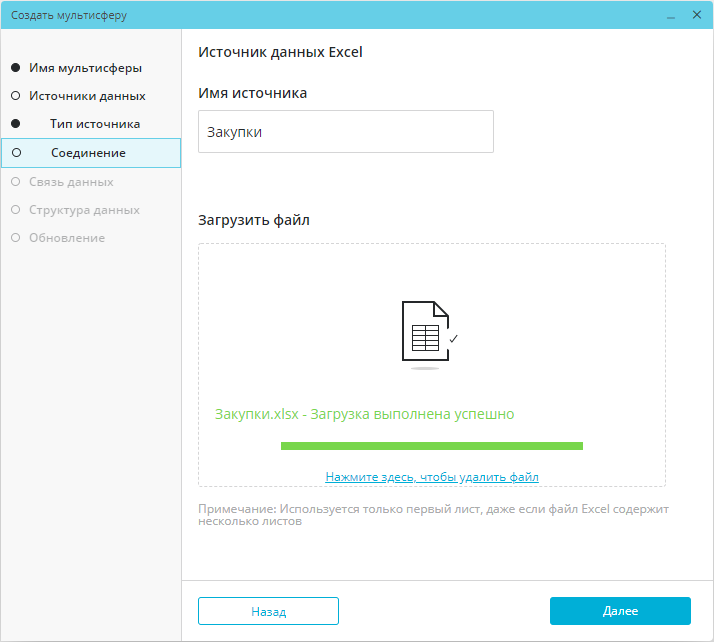The image size is (714, 642).
Task: Open the Структура данных step
Action: click(84, 210)
